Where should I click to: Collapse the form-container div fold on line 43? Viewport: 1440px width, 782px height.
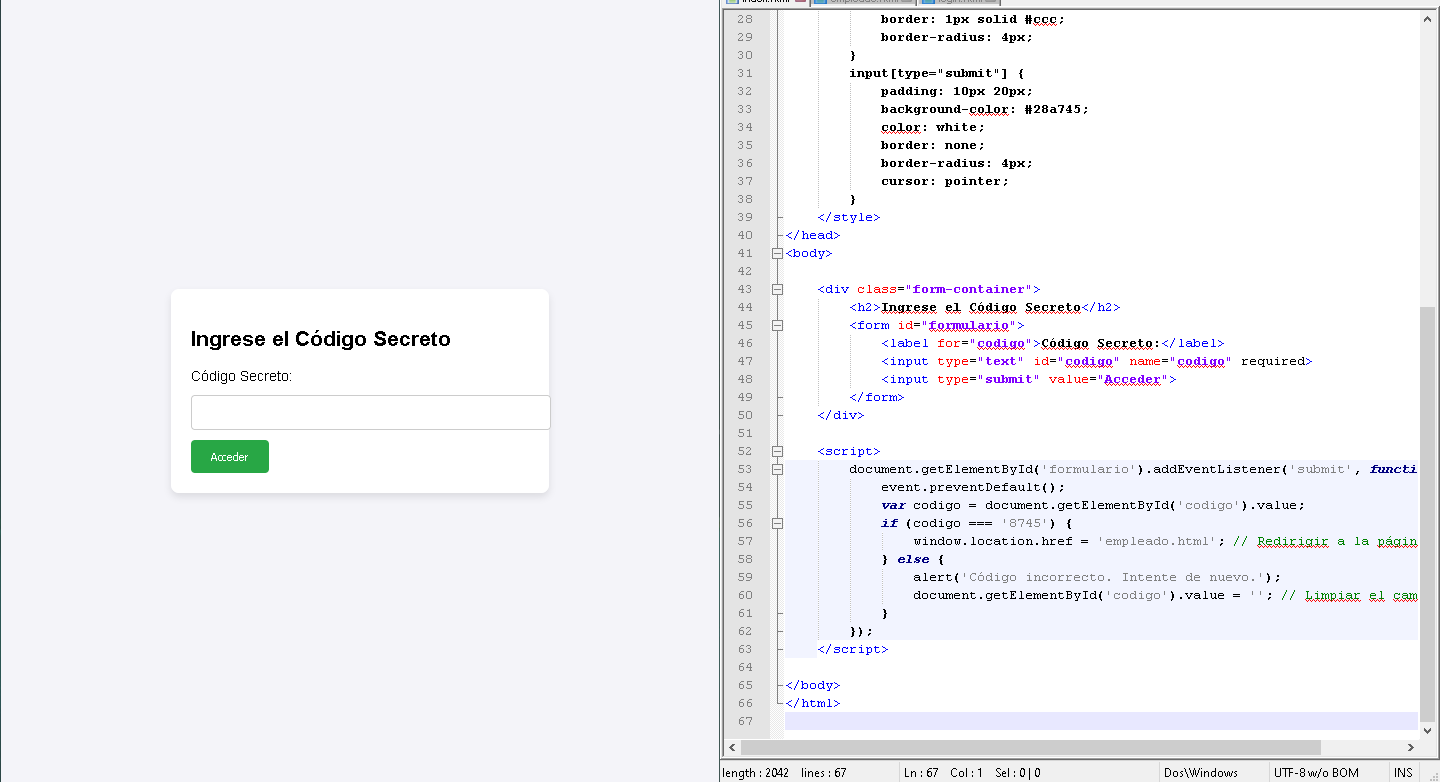(x=777, y=290)
